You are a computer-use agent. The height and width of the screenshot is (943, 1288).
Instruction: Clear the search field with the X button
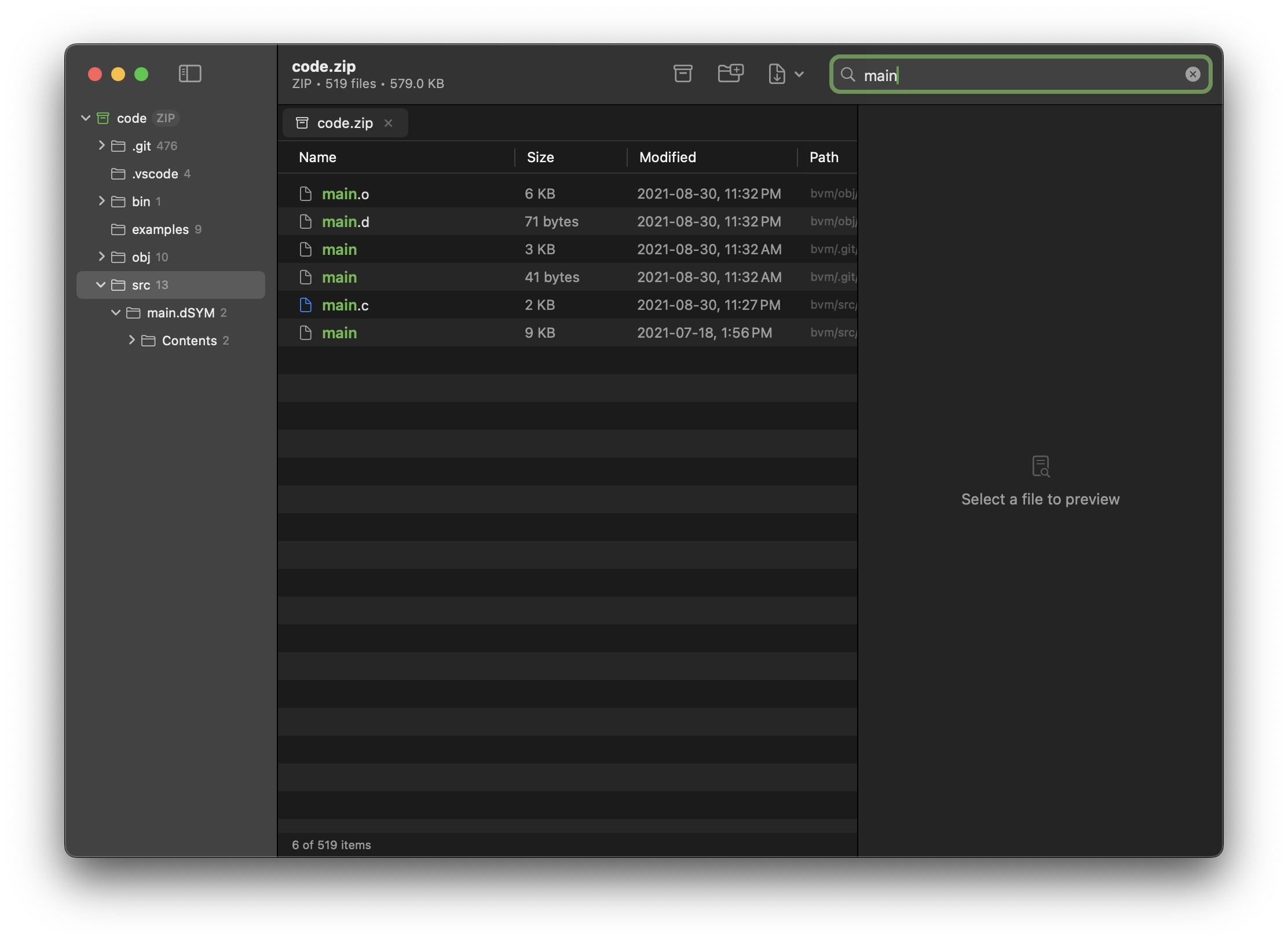pos(1192,74)
